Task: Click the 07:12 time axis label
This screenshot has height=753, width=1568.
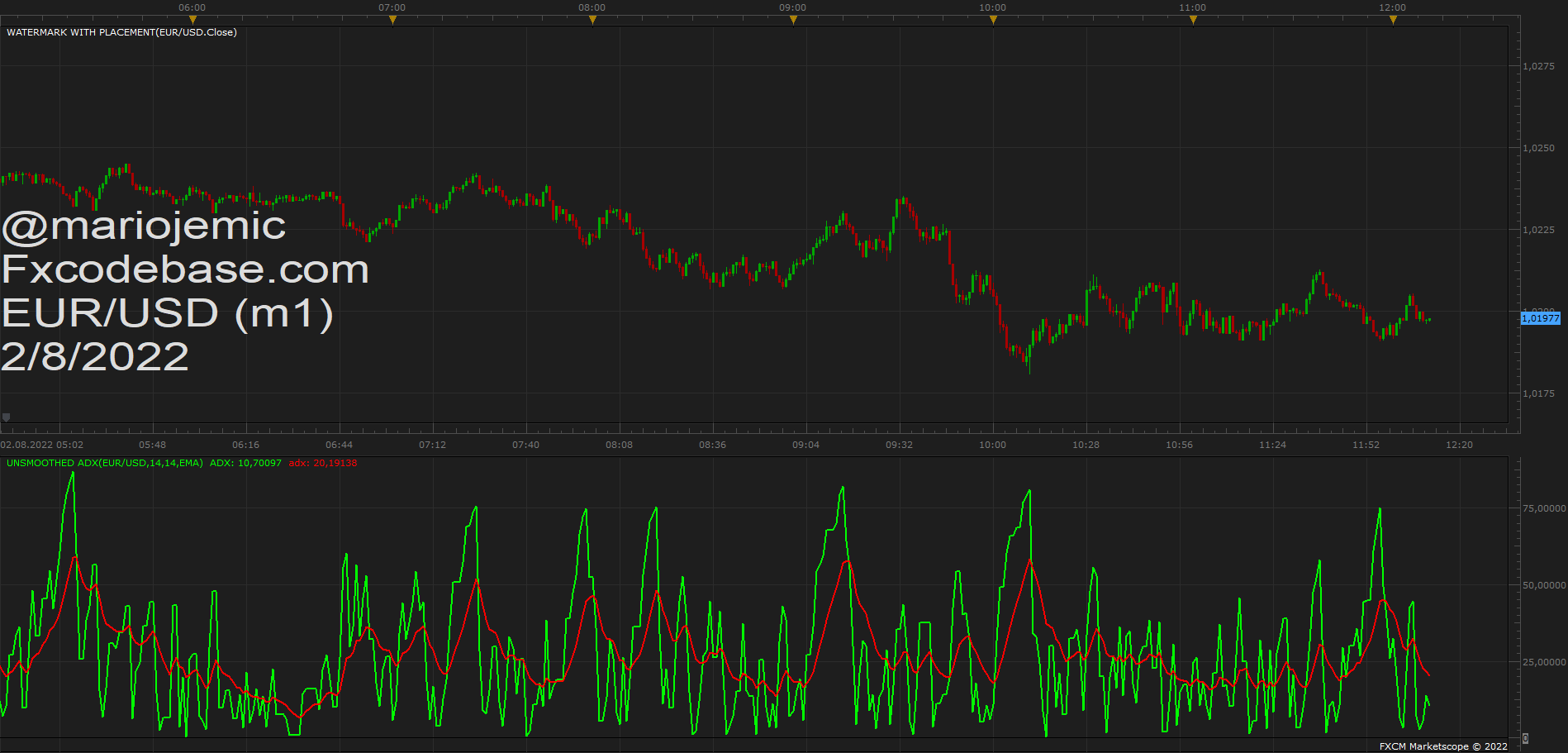Action: [433, 445]
